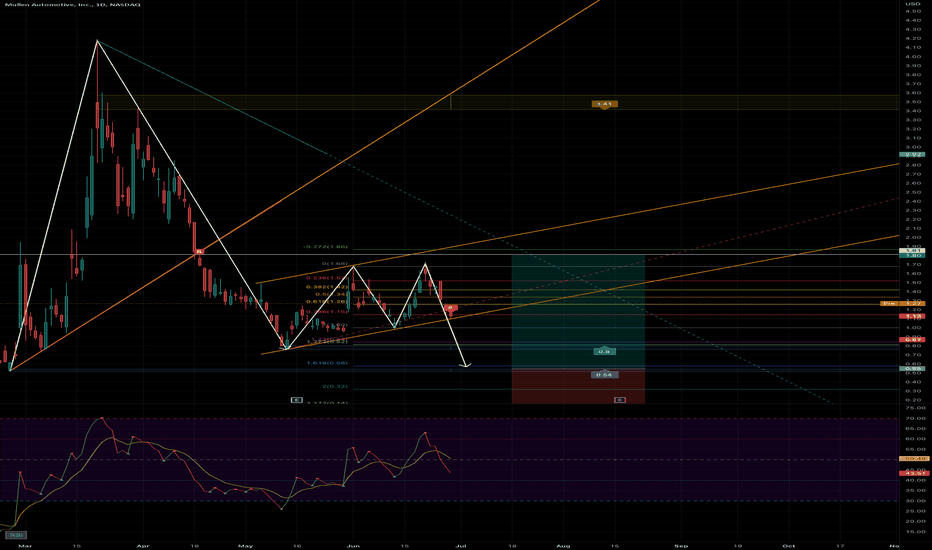
Task: Click the Aug date on the time axis
Action: tap(563, 545)
